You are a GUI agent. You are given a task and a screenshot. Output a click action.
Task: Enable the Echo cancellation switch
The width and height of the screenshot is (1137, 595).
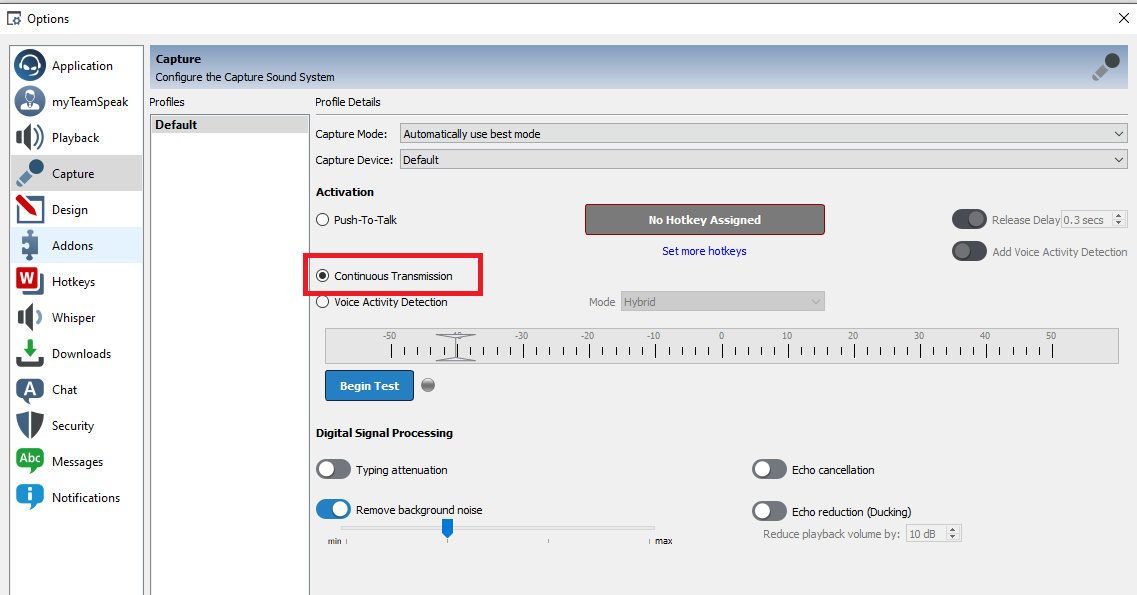(769, 470)
